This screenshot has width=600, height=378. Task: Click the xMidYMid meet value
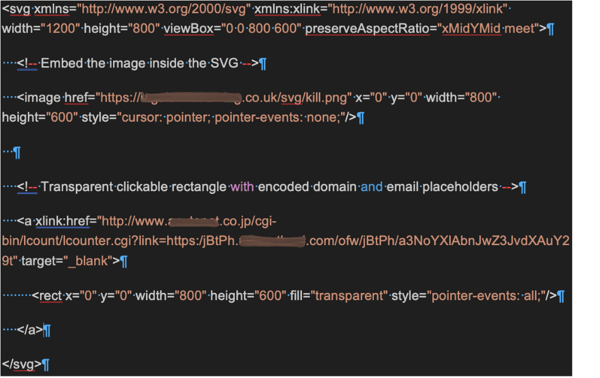488,28
